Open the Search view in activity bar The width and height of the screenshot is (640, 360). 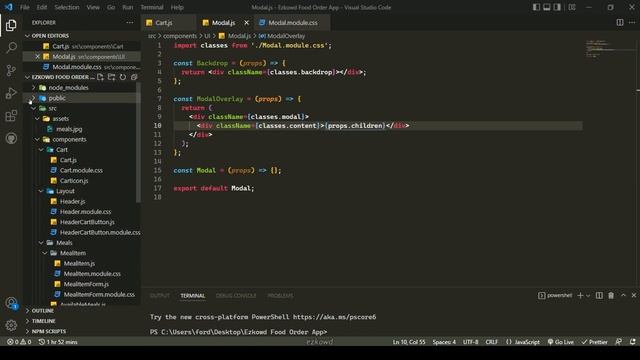click(11, 48)
